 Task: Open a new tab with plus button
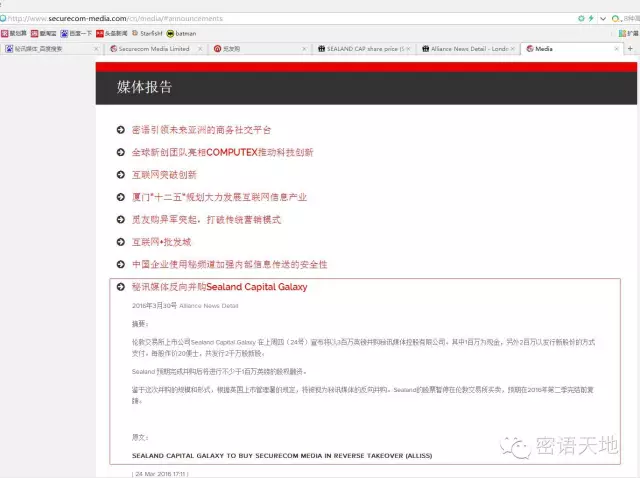[630, 49]
